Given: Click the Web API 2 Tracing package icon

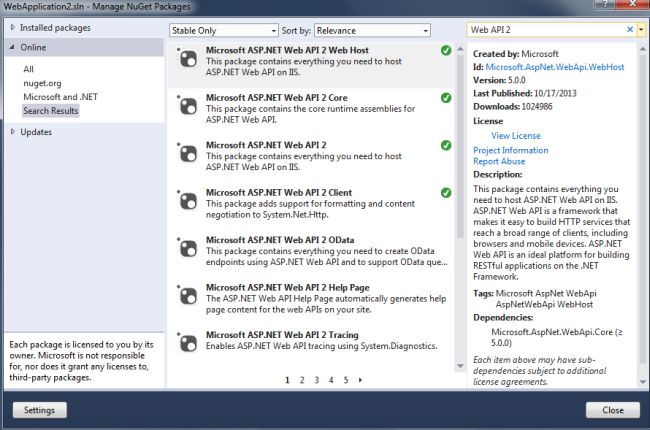Looking at the screenshot, I should click(188, 344).
